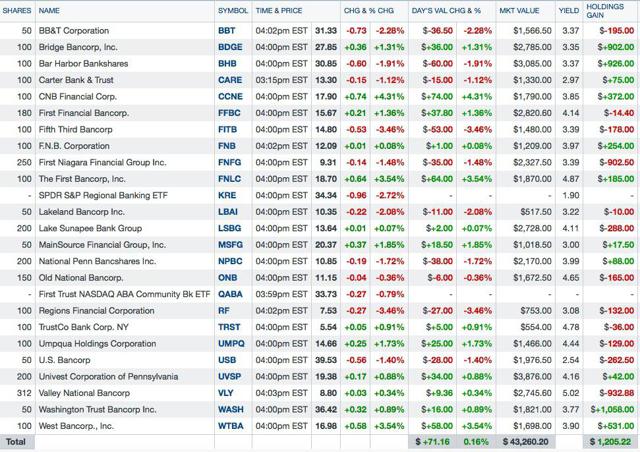This screenshot has height=452, width=640.
Task: Click the Total row label
Action: (x=16, y=442)
